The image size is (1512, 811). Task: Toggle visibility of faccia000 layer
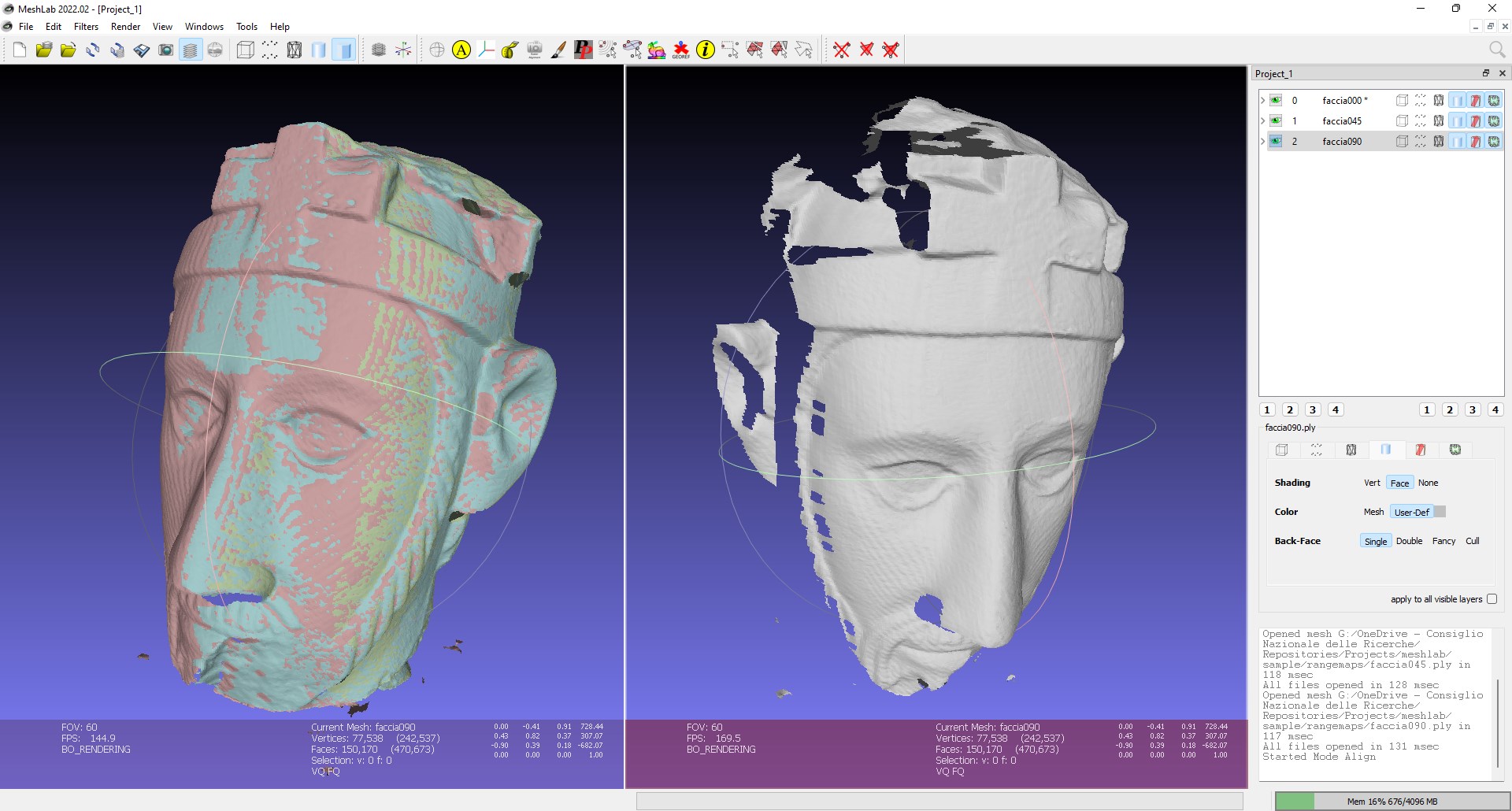point(1275,100)
